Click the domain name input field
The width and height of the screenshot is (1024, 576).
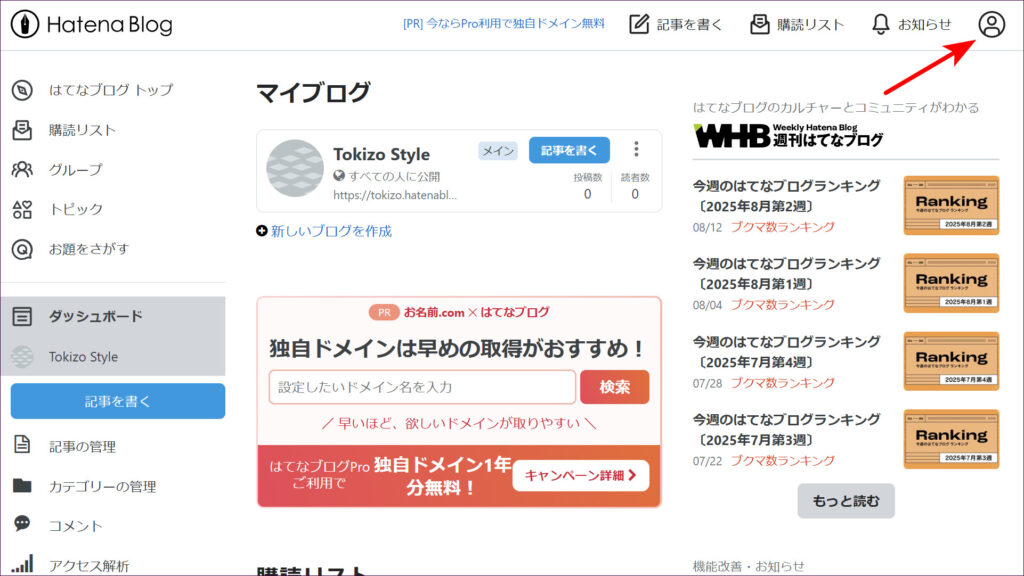(x=422, y=387)
